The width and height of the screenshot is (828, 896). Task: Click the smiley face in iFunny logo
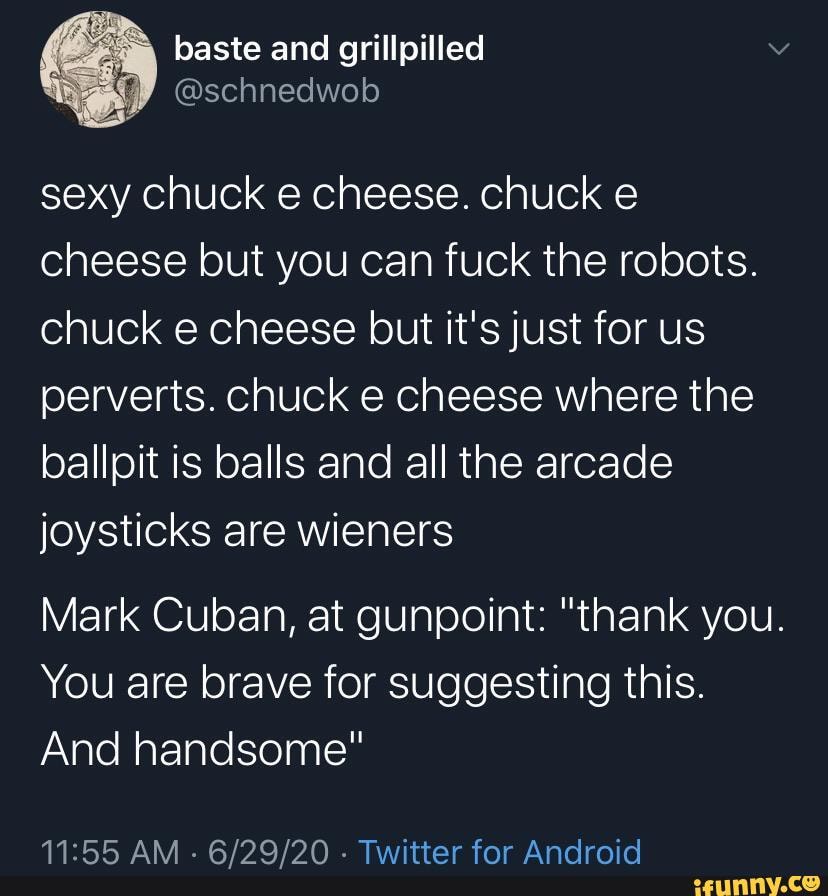click(811, 881)
